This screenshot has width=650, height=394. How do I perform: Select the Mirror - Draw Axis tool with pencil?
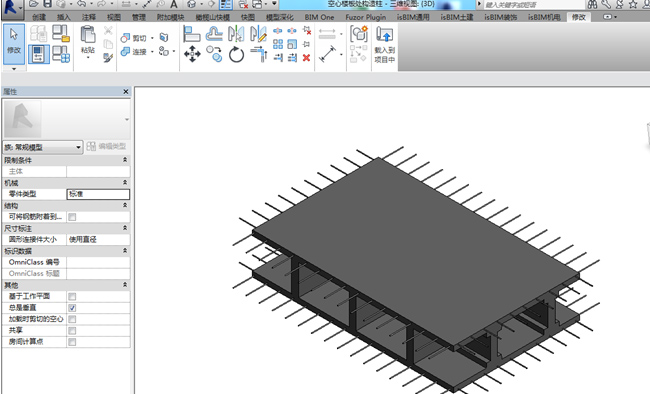[258, 34]
